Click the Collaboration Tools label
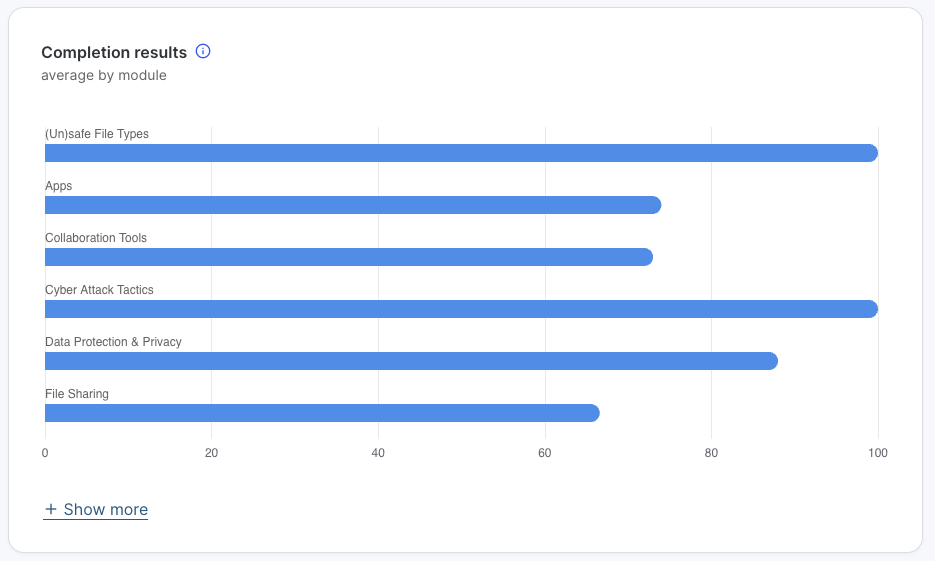This screenshot has height=561, width=935. click(x=96, y=238)
